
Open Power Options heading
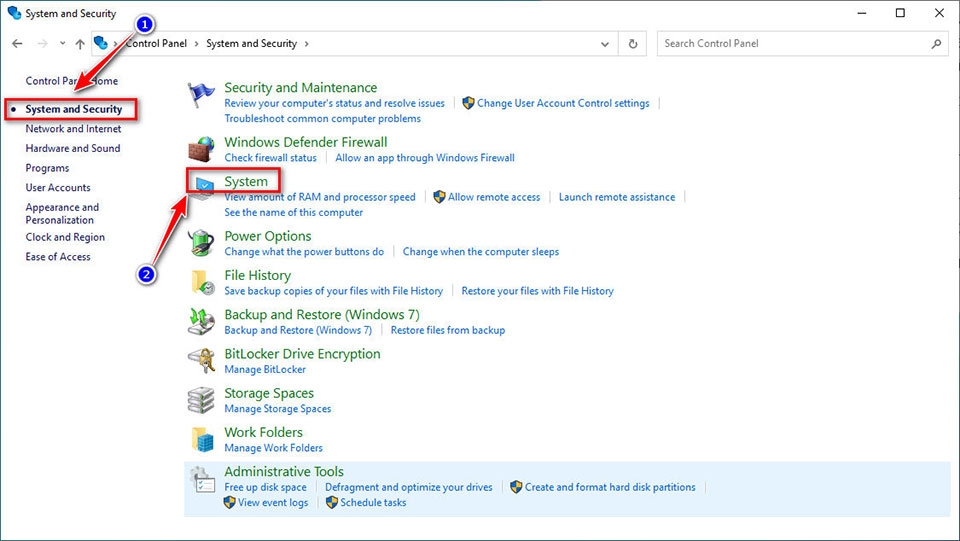(268, 236)
